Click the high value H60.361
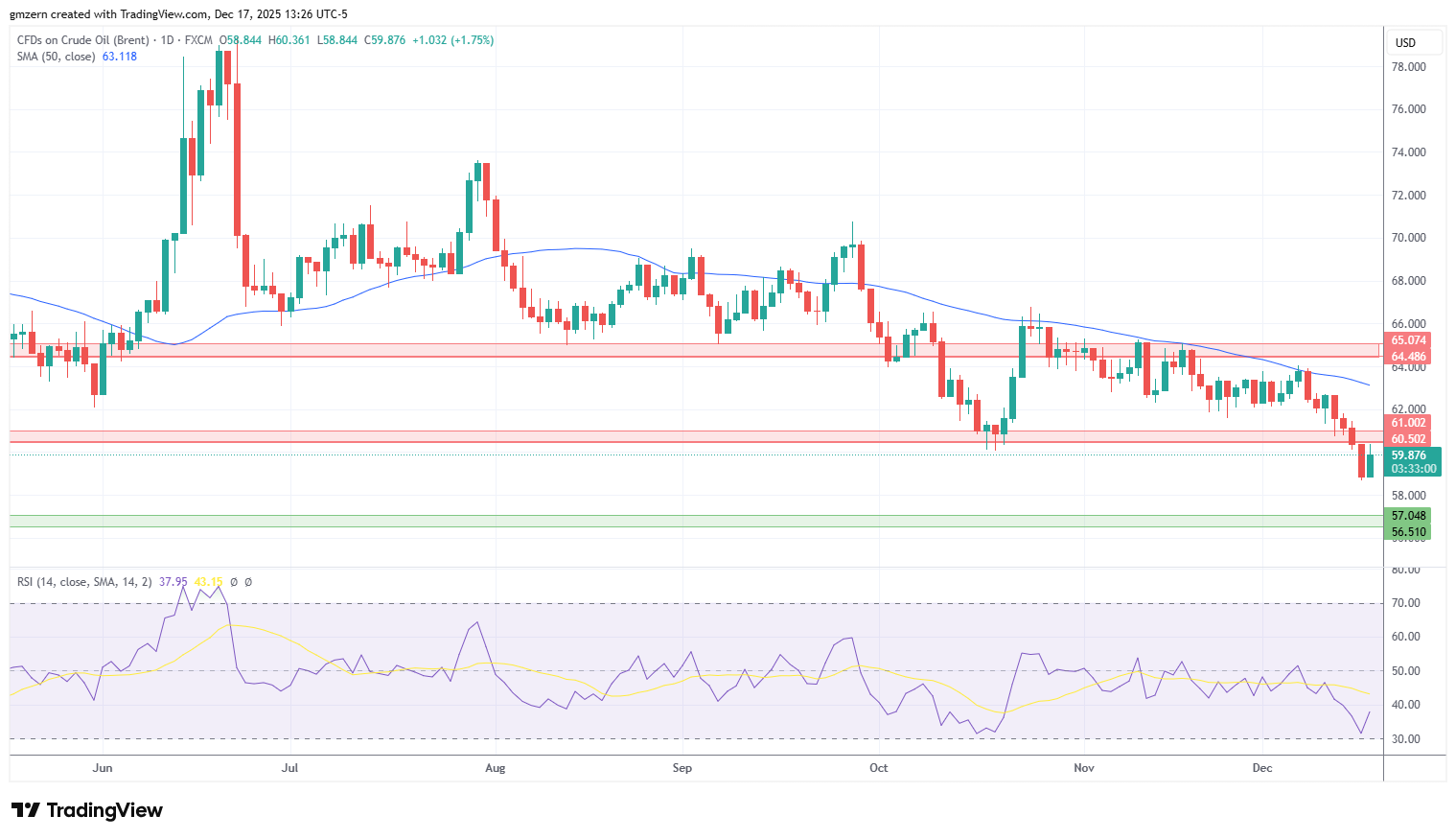 pos(289,40)
